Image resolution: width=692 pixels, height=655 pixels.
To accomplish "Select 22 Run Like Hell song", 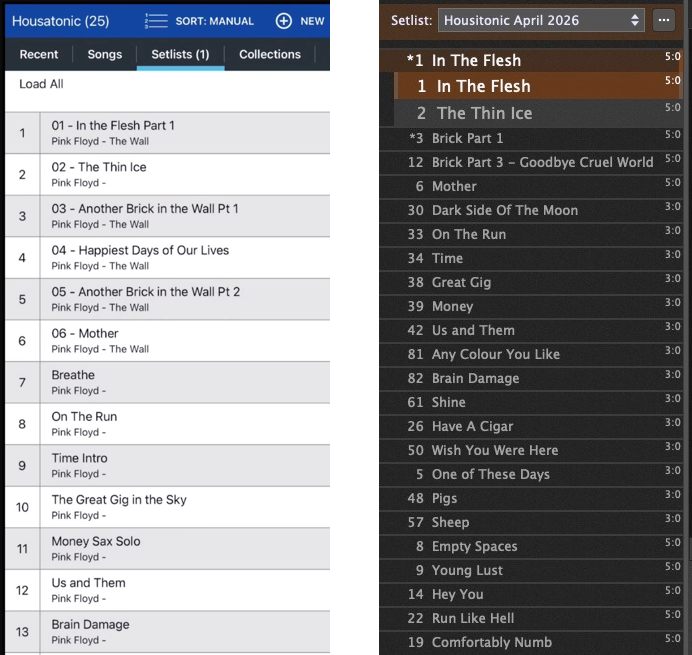I will click(531, 618).
